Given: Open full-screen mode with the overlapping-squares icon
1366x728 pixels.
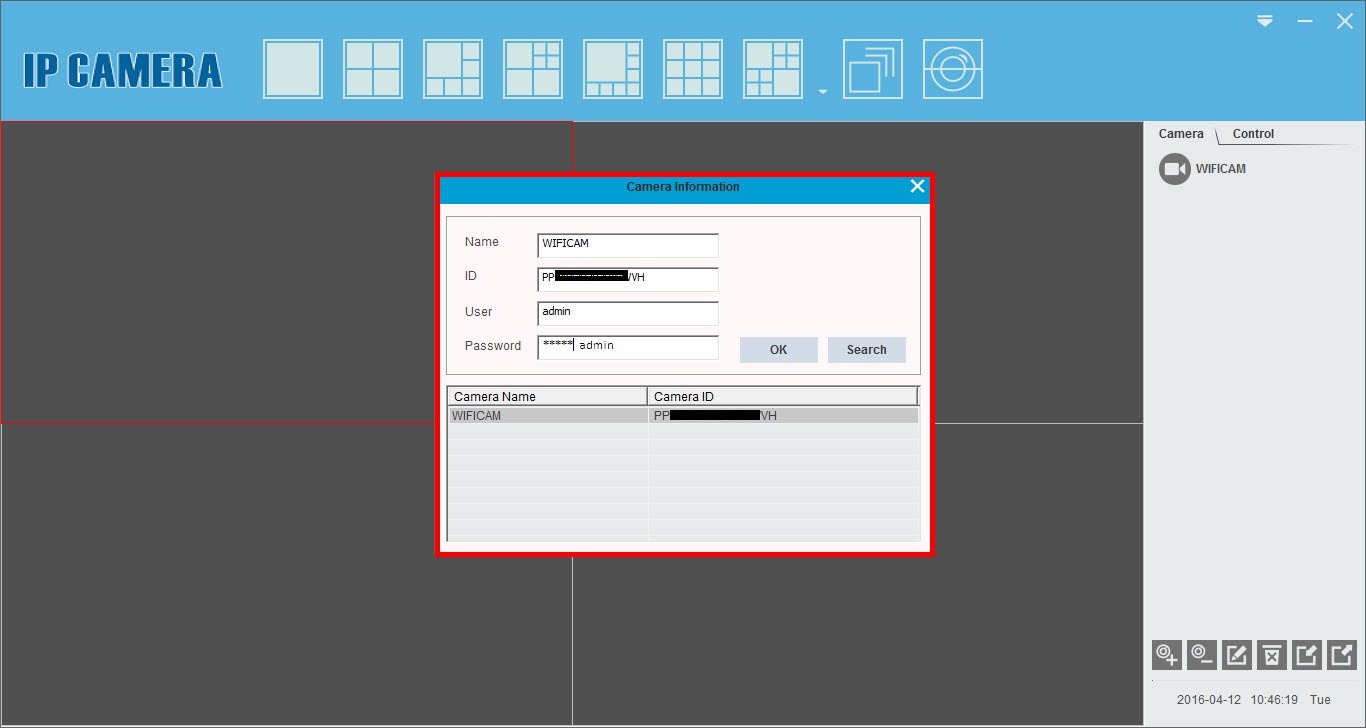Looking at the screenshot, I should (x=872, y=68).
